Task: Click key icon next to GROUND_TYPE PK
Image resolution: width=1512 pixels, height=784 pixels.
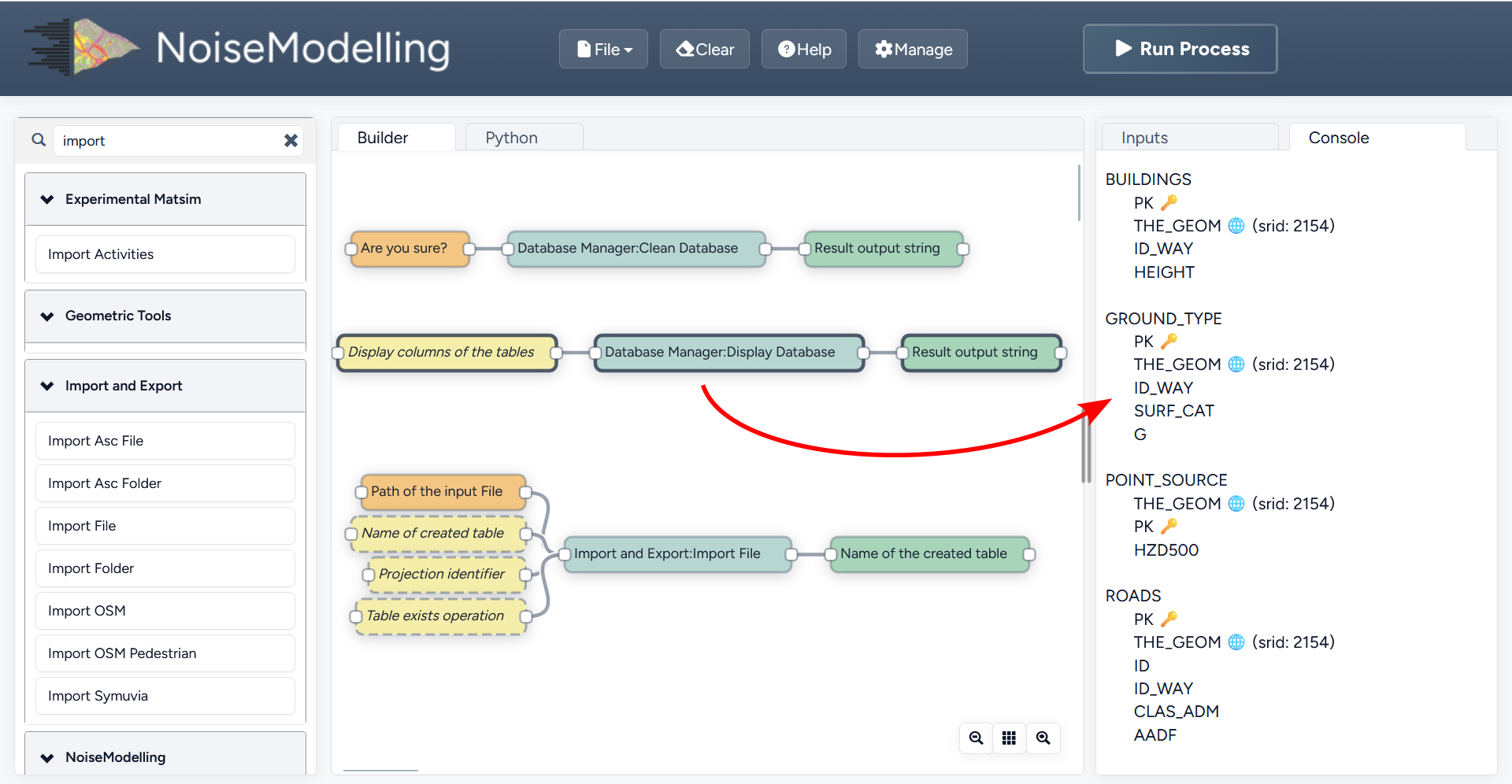Action: pyautogui.click(x=1169, y=341)
